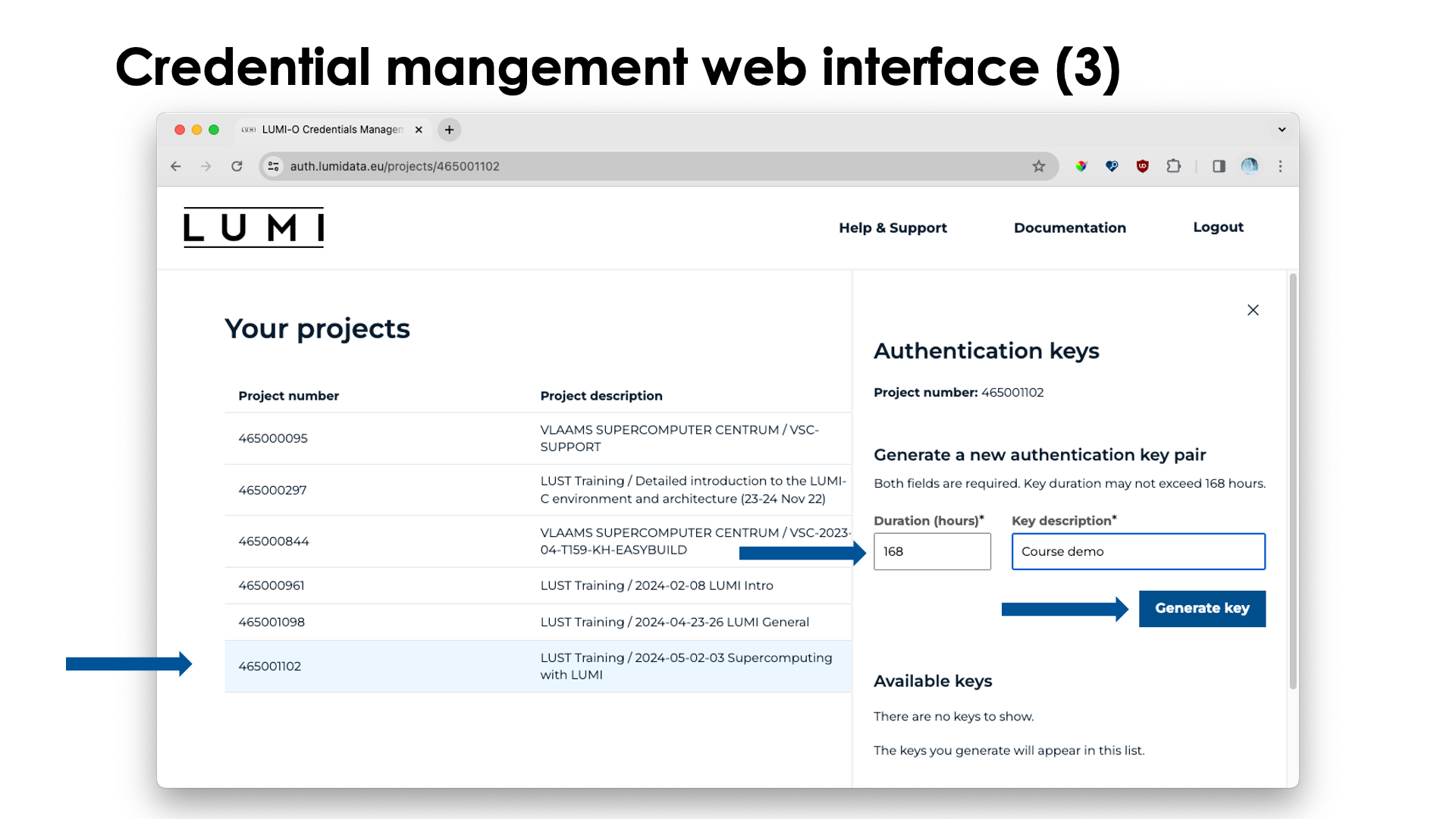
Task: Click the VSC-2023-04-T159-KH-EASYBUILD description
Action: coord(695,541)
